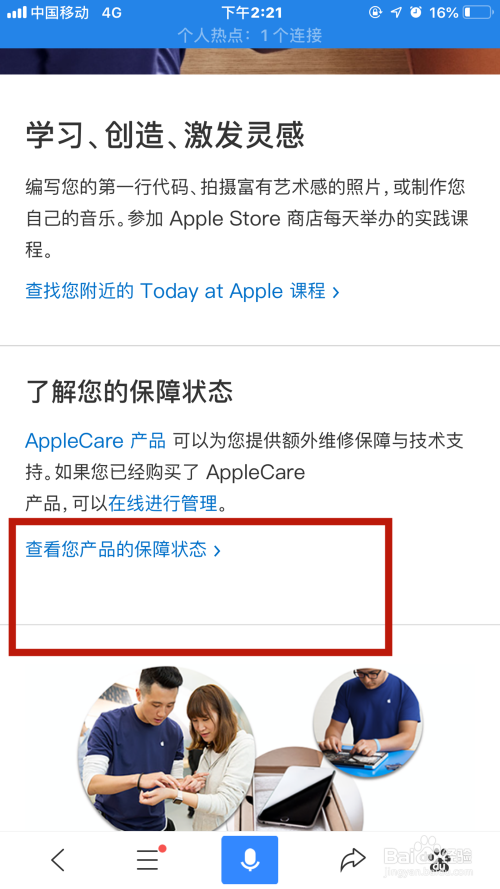Screen dimensions: 500x889
Task: Open the 在线进行管理 link
Action: [163, 503]
